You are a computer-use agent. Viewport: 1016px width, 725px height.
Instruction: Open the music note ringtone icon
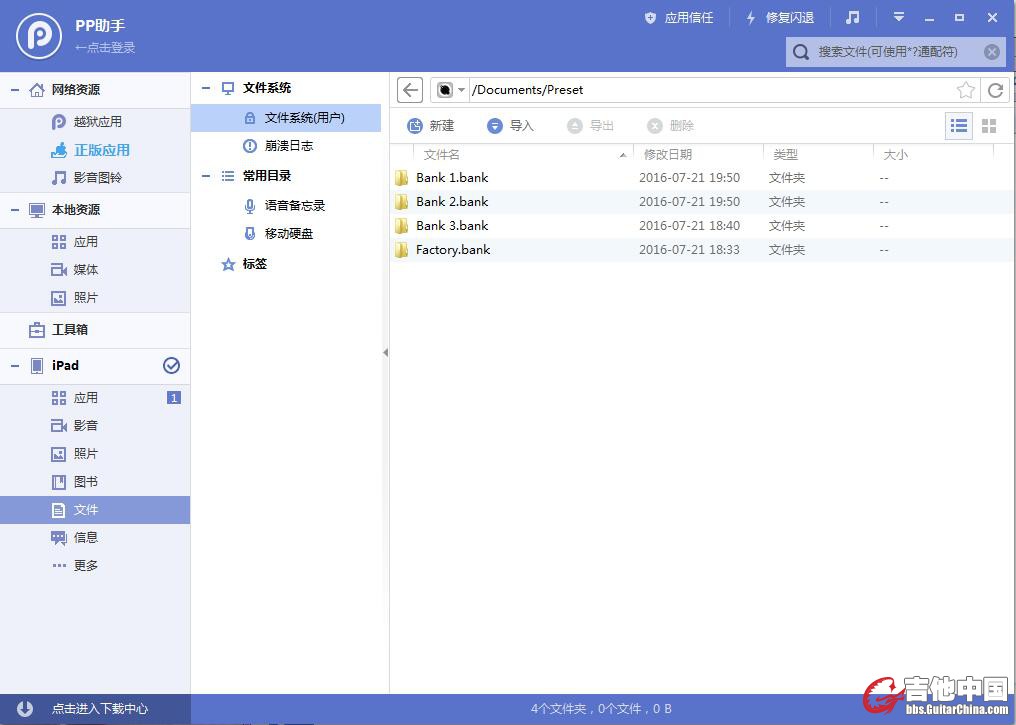click(x=852, y=18)
